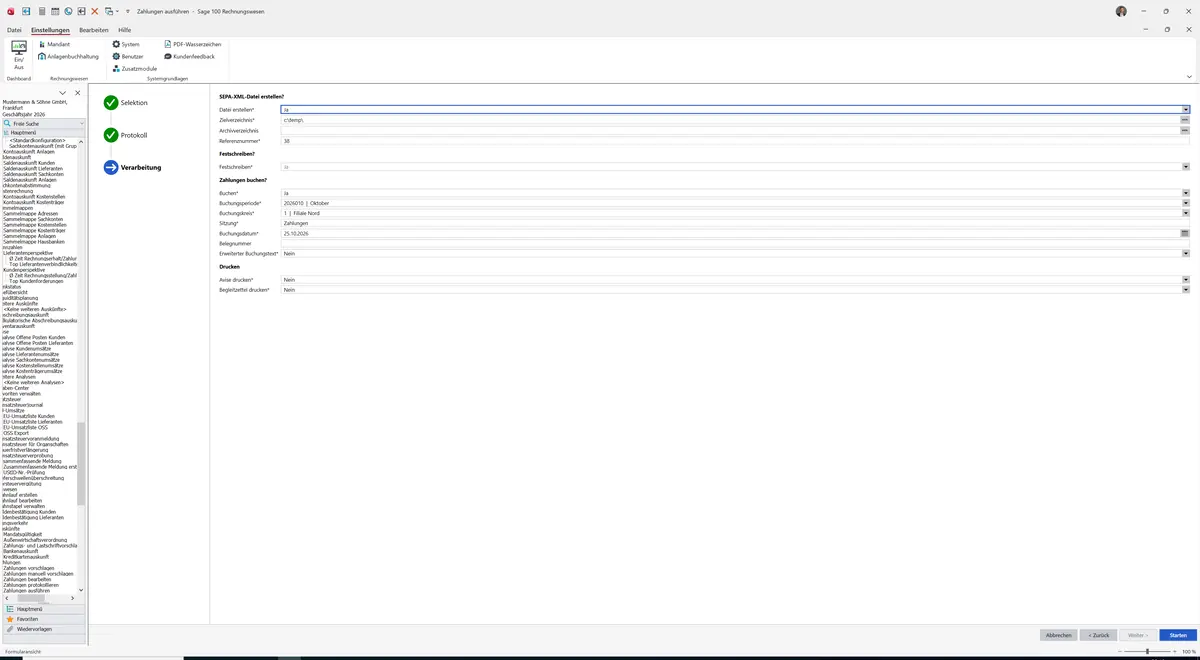
Task: Click the Referenznummer field
Action: point(735,141)
